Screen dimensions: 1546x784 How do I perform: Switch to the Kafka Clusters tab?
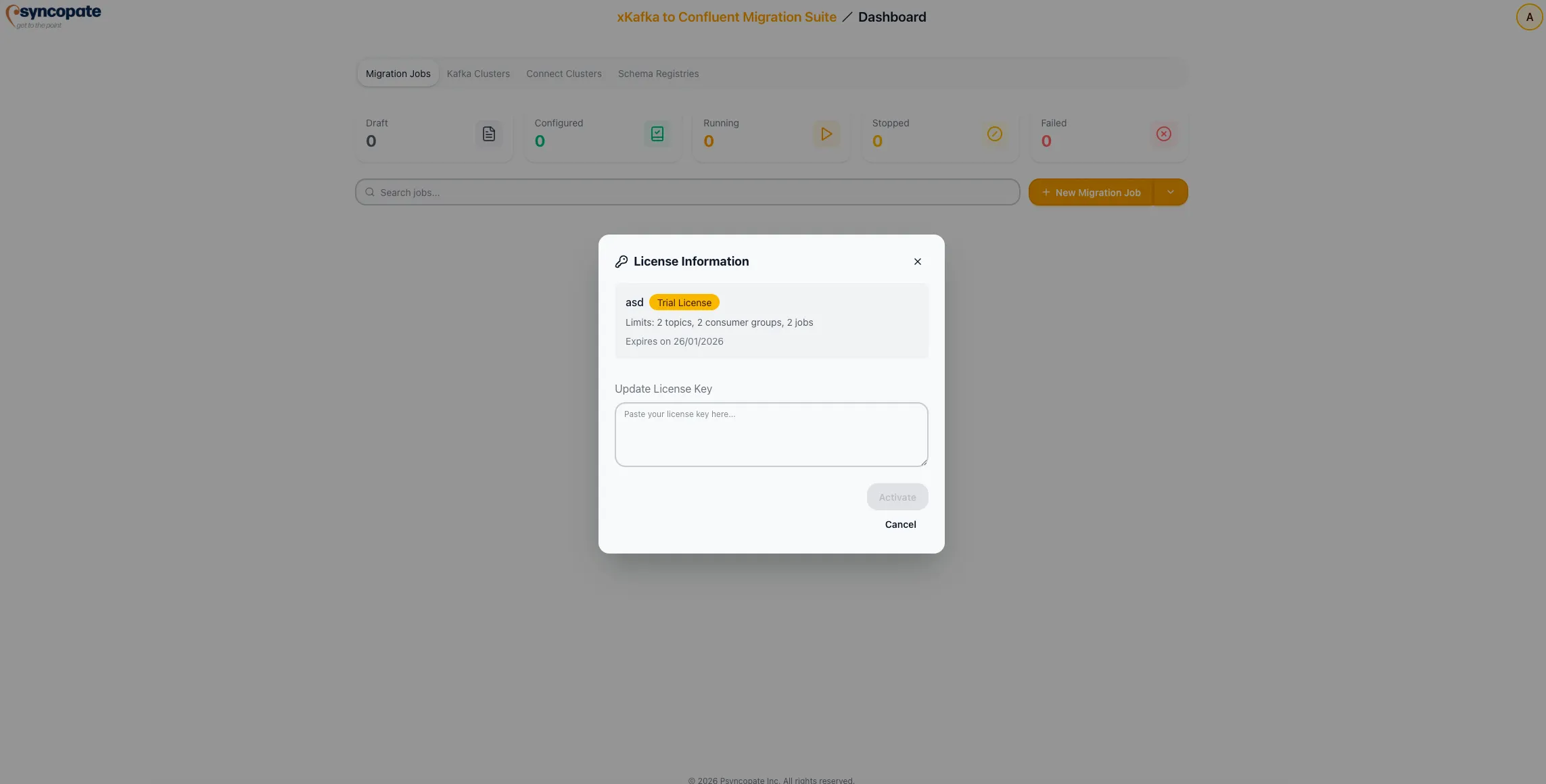(478, 73)
